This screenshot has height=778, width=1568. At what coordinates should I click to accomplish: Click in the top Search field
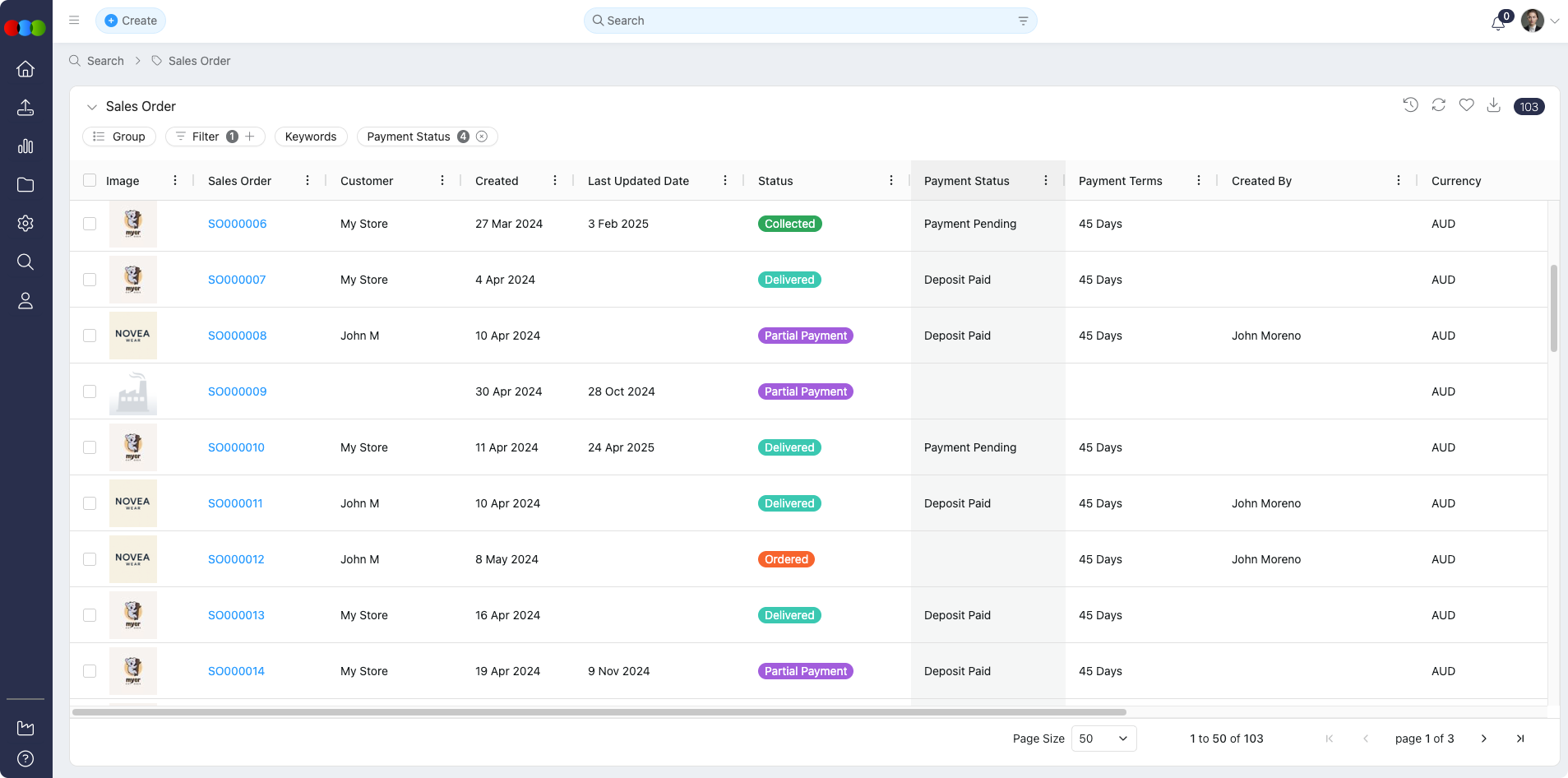pyautogui.click(x=809, y=21)
